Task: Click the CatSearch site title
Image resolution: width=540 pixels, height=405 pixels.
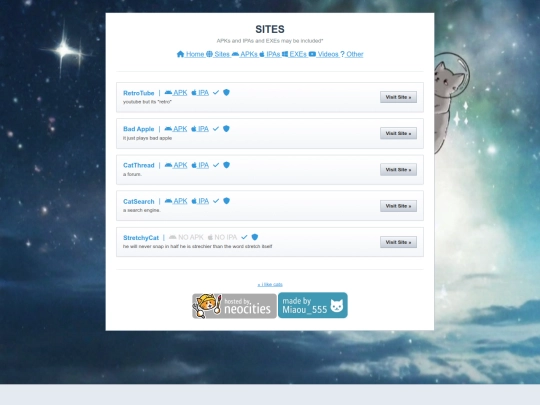Action: click(138, 201)
